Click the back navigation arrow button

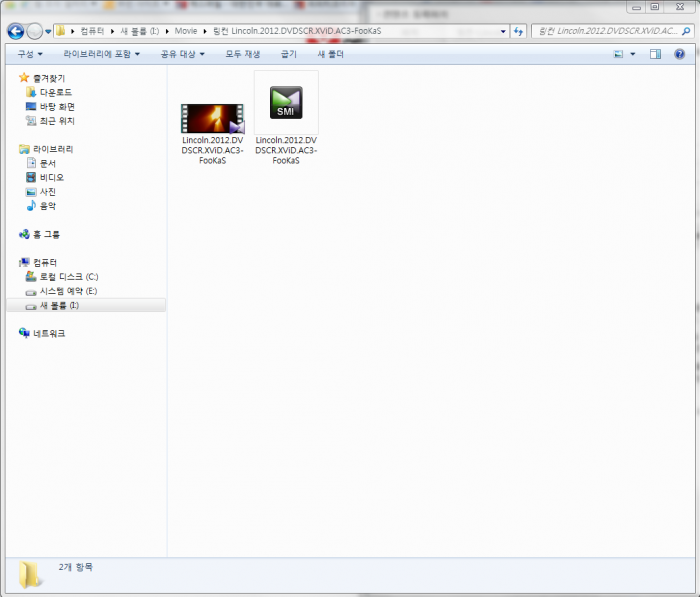click(x=15, y=31)
